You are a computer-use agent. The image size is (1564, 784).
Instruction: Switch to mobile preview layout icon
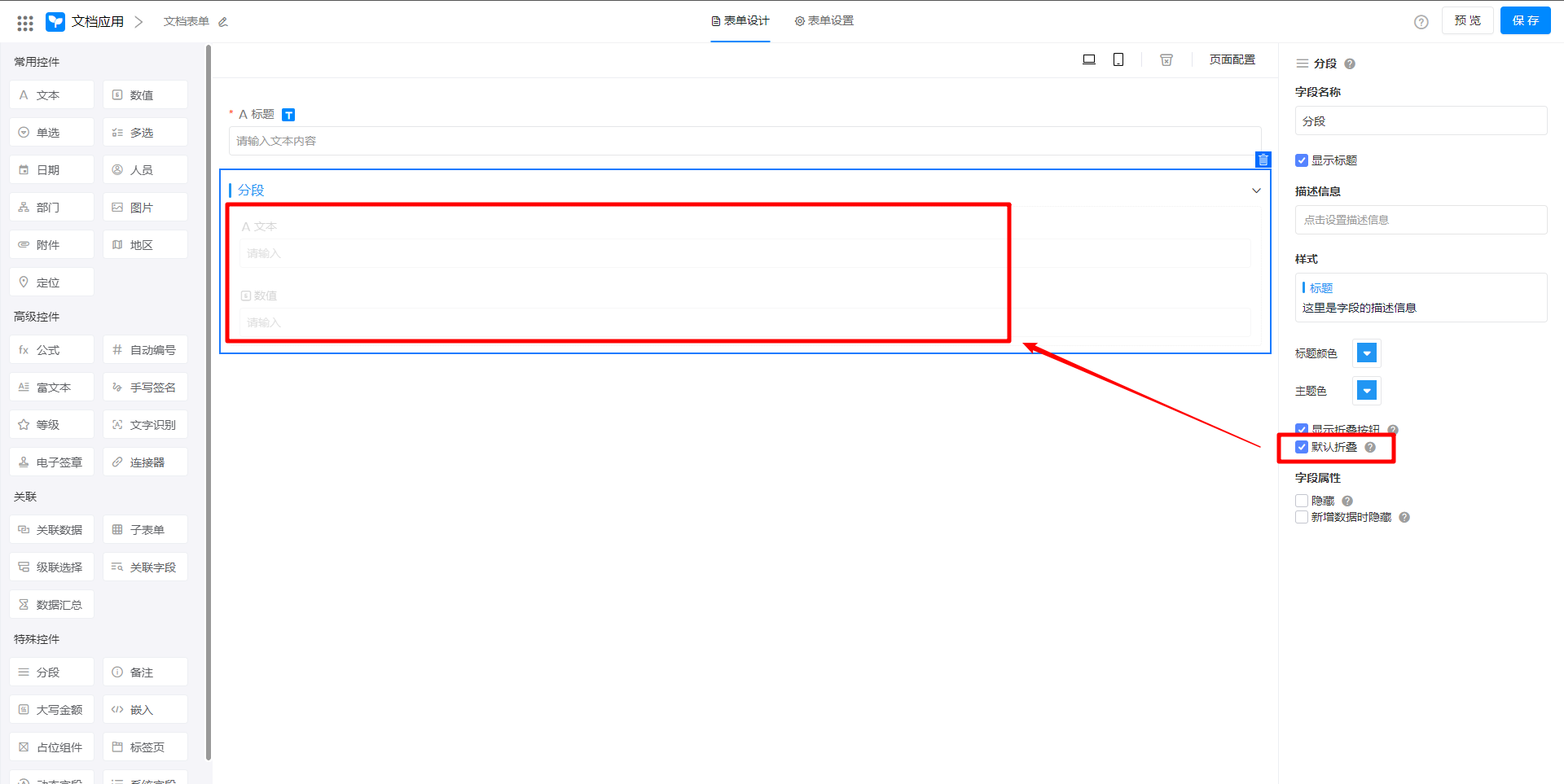1118,59
